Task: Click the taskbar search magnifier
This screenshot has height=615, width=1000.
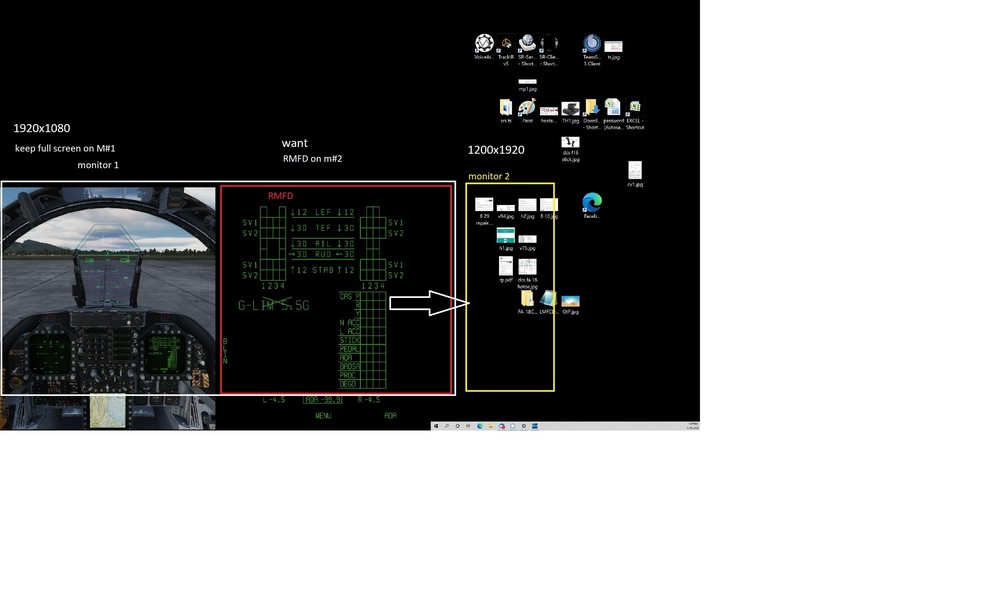Action: click(x=447, y=426)
